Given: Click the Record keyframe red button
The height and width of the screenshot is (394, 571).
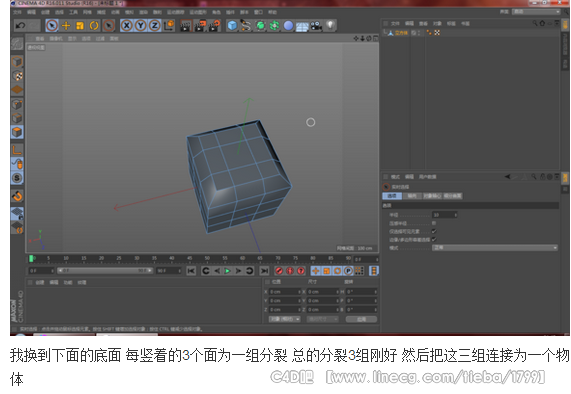Looking at the screenshot, I should [279, 271].
